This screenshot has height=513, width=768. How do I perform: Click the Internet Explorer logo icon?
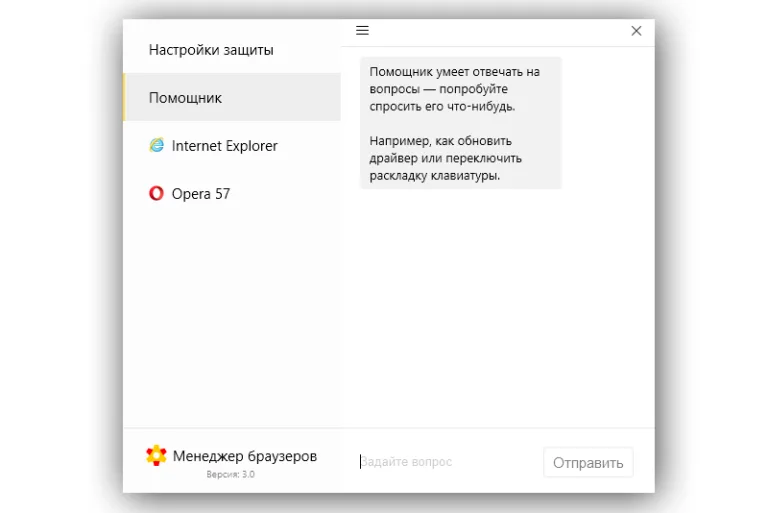click(x=157, y=145)
